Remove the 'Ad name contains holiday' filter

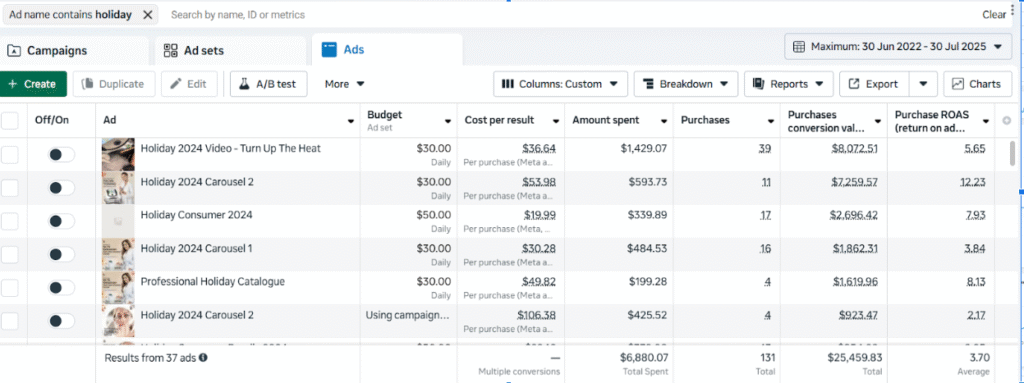(148, 14)
